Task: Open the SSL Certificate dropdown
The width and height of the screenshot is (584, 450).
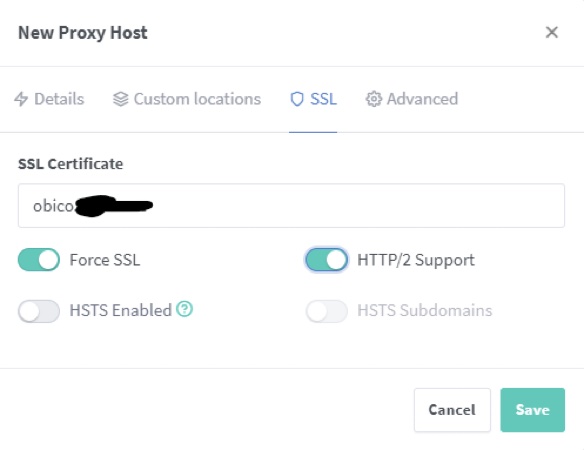Action: [291, 206]
